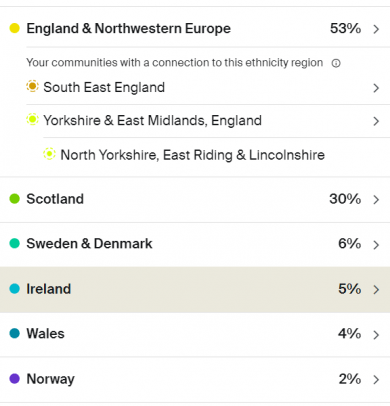Screen dimensions: 390x406
Task: Click the North Yorkshire sub-community dotted icon
Action: pos(49,154)
